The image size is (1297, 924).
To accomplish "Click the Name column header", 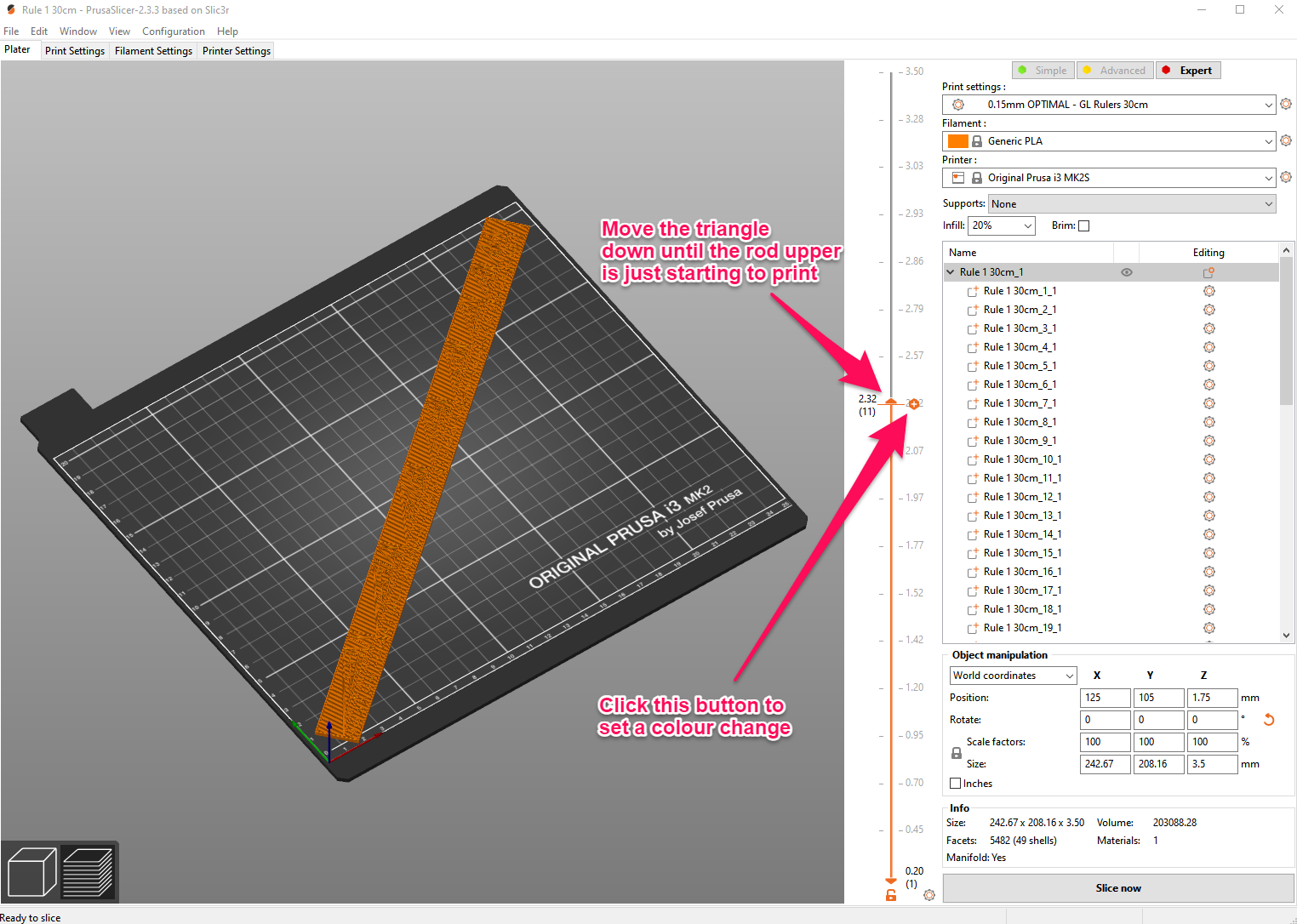I will (x=1028, y=253).
